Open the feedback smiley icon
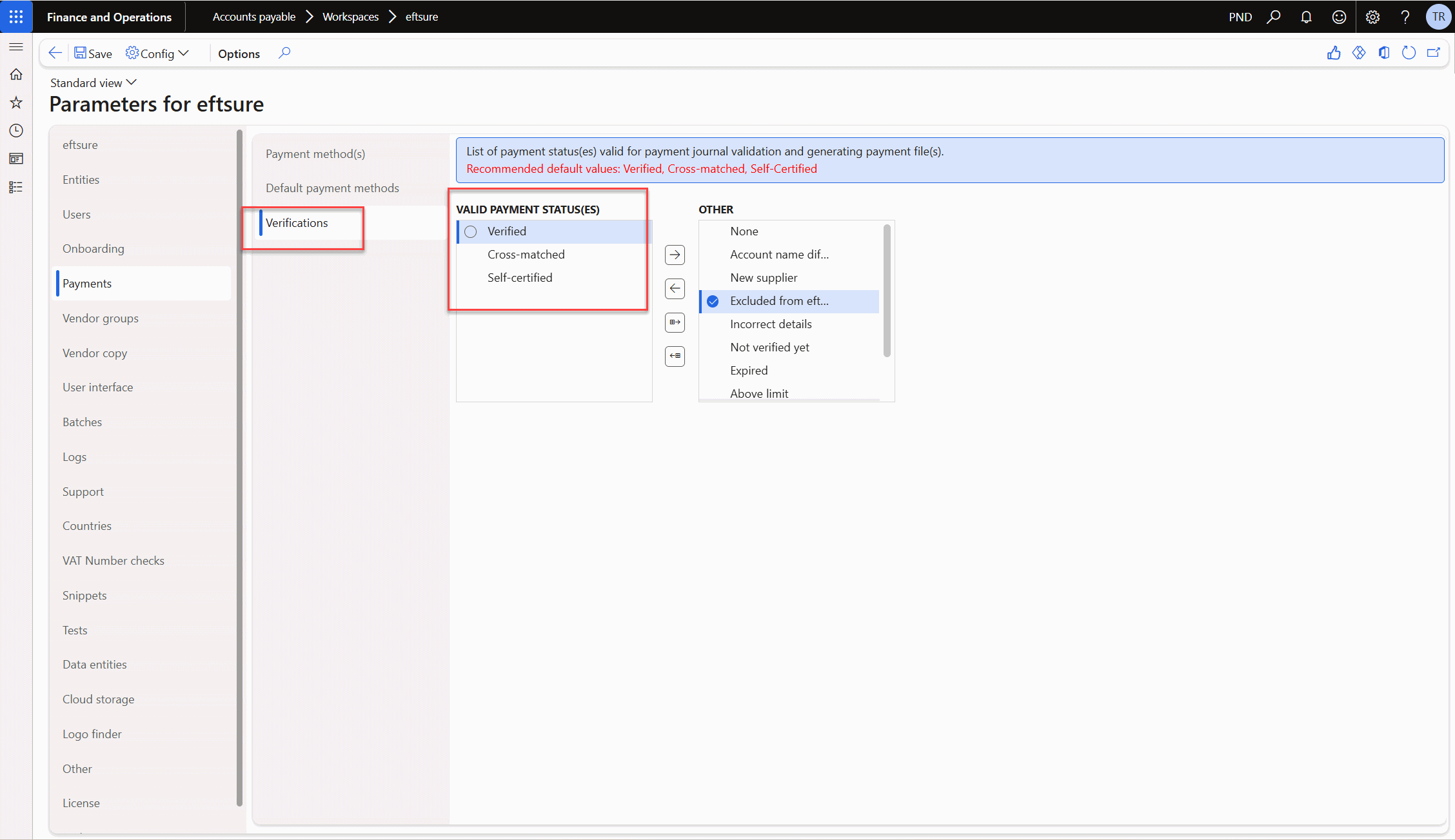 coord(1339,17)
